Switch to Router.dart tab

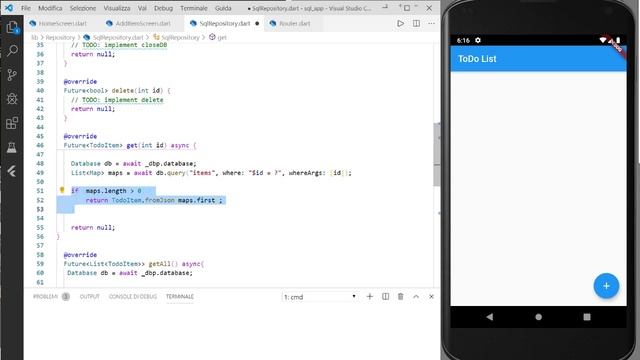tap(294, 24)
